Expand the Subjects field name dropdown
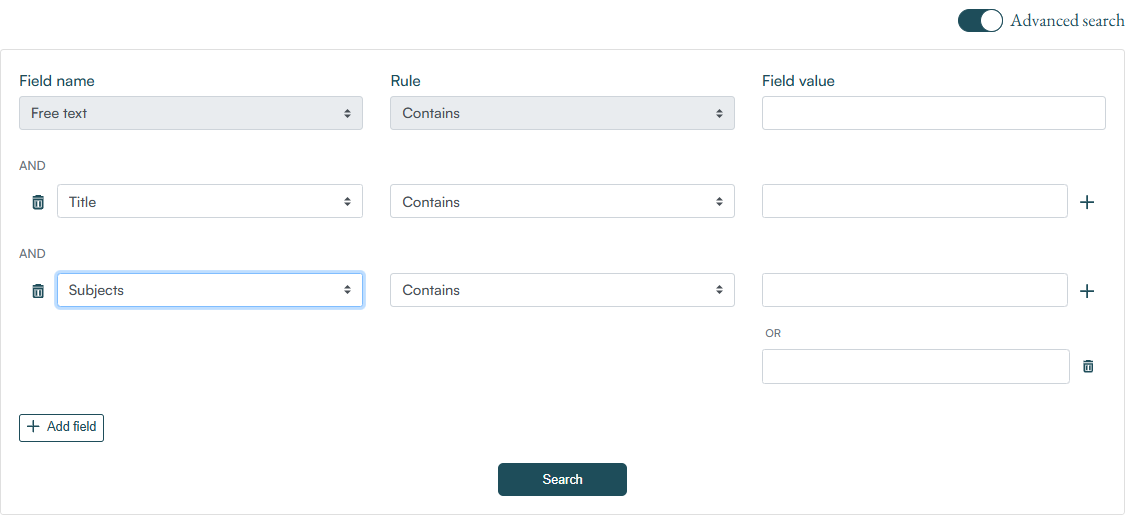This screenshot has height=525, width=1141. (209, 290)
